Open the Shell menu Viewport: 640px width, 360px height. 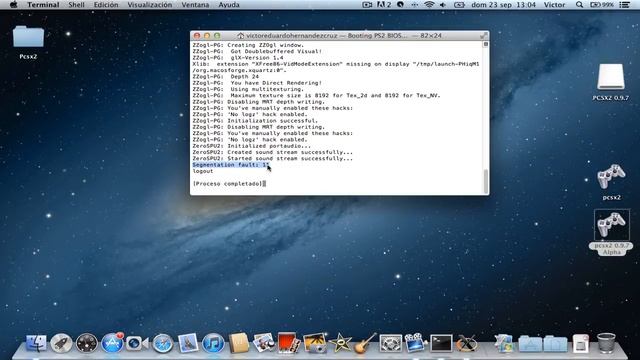click(76, 5)
